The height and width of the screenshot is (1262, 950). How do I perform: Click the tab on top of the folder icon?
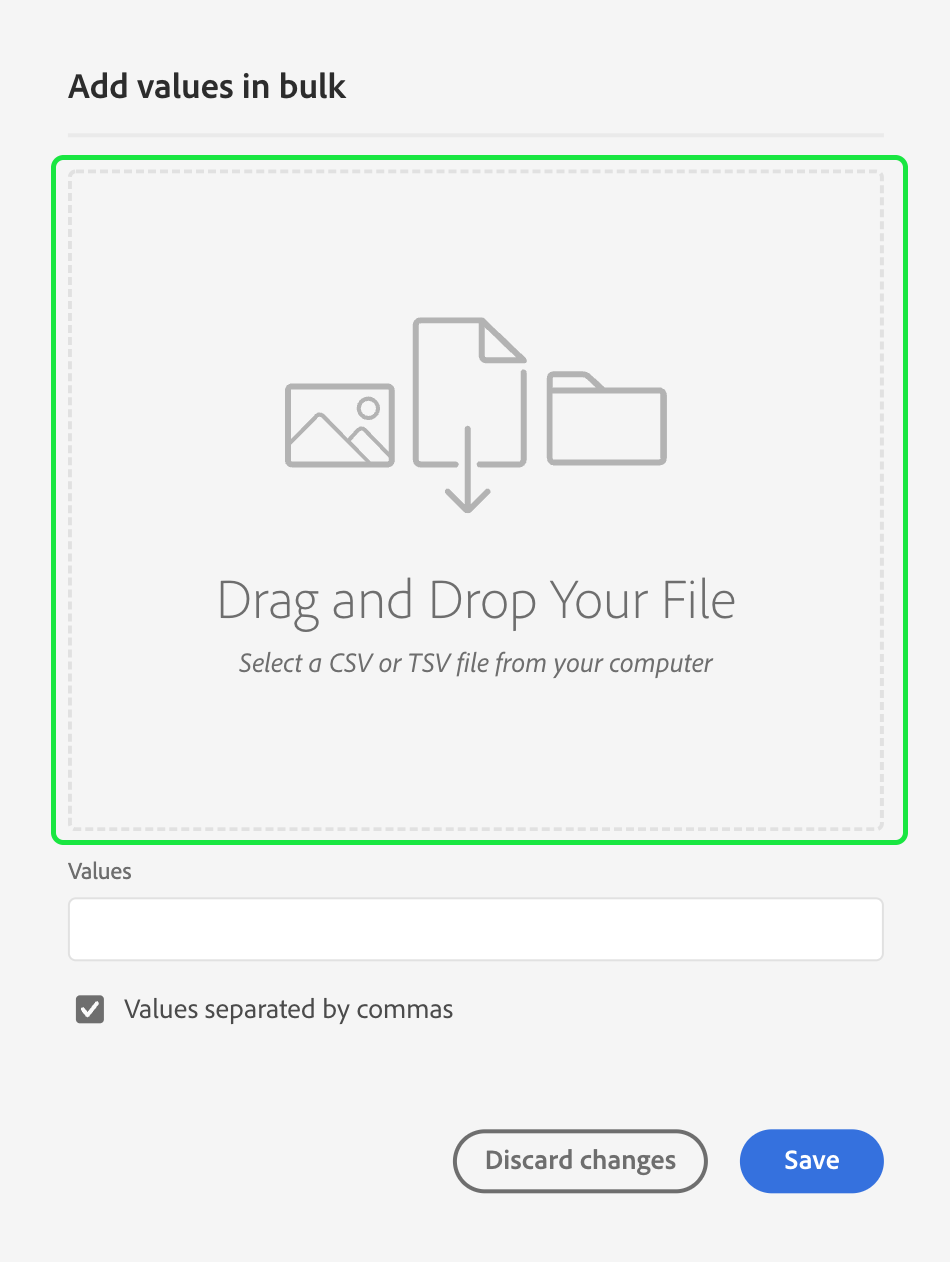coord(577,381)
